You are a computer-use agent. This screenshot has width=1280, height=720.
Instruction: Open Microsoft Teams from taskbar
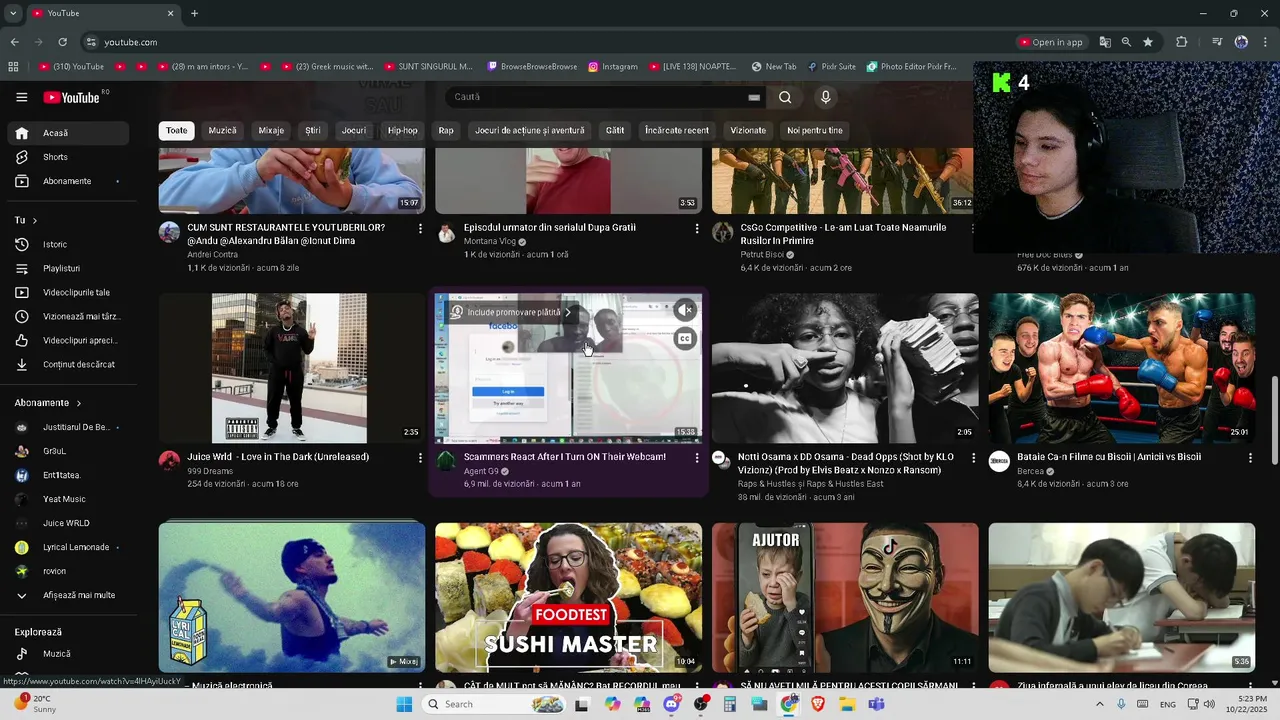point(876,704)
